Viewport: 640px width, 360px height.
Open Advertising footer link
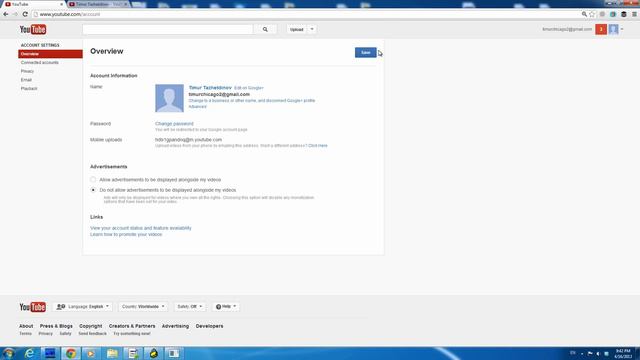[x=176, y=326]
